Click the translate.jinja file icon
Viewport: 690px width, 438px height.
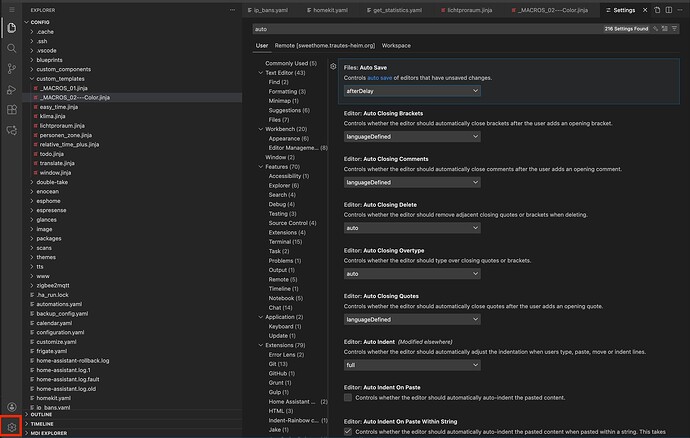[36, 163]
